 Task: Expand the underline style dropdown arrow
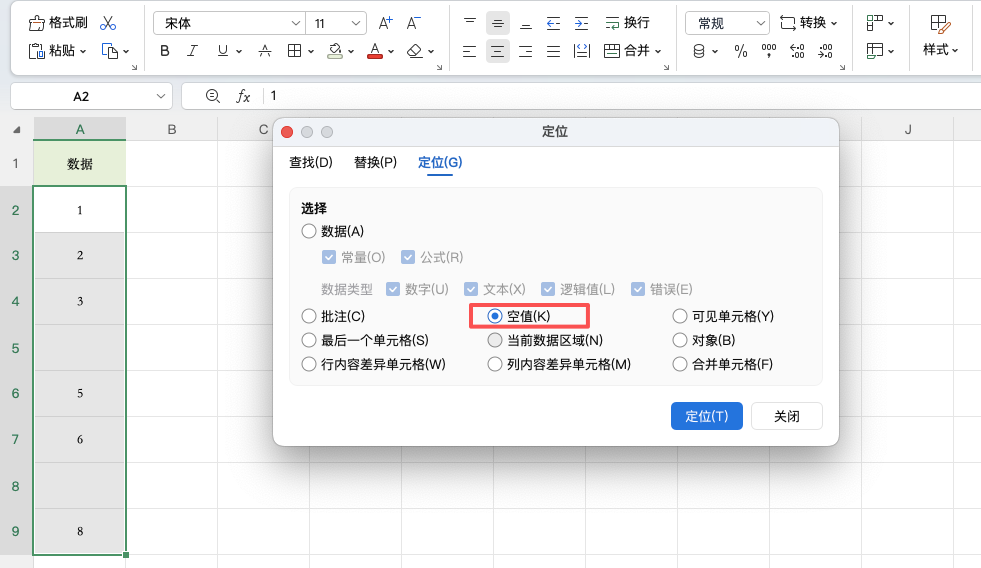239,51
